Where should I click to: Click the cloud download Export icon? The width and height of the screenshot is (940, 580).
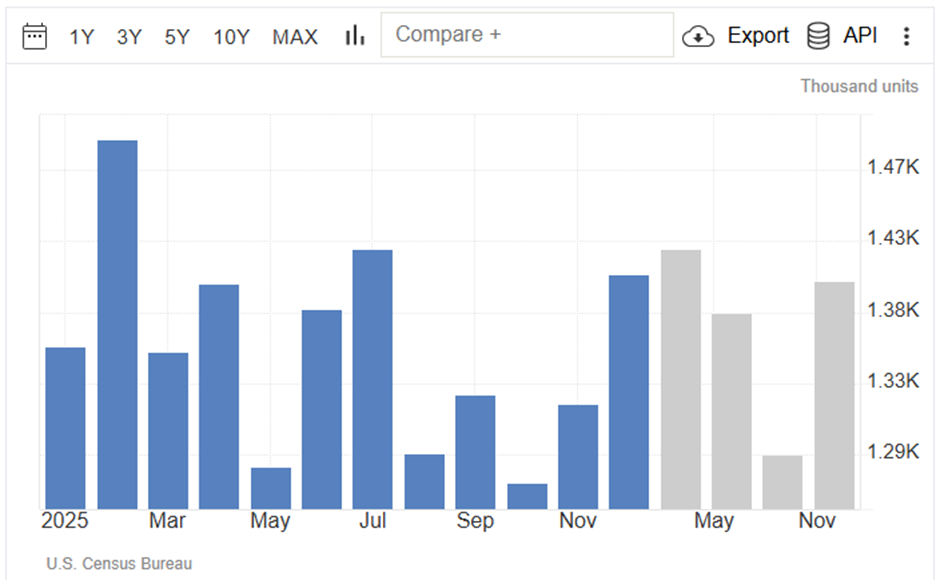coord(698,36)
